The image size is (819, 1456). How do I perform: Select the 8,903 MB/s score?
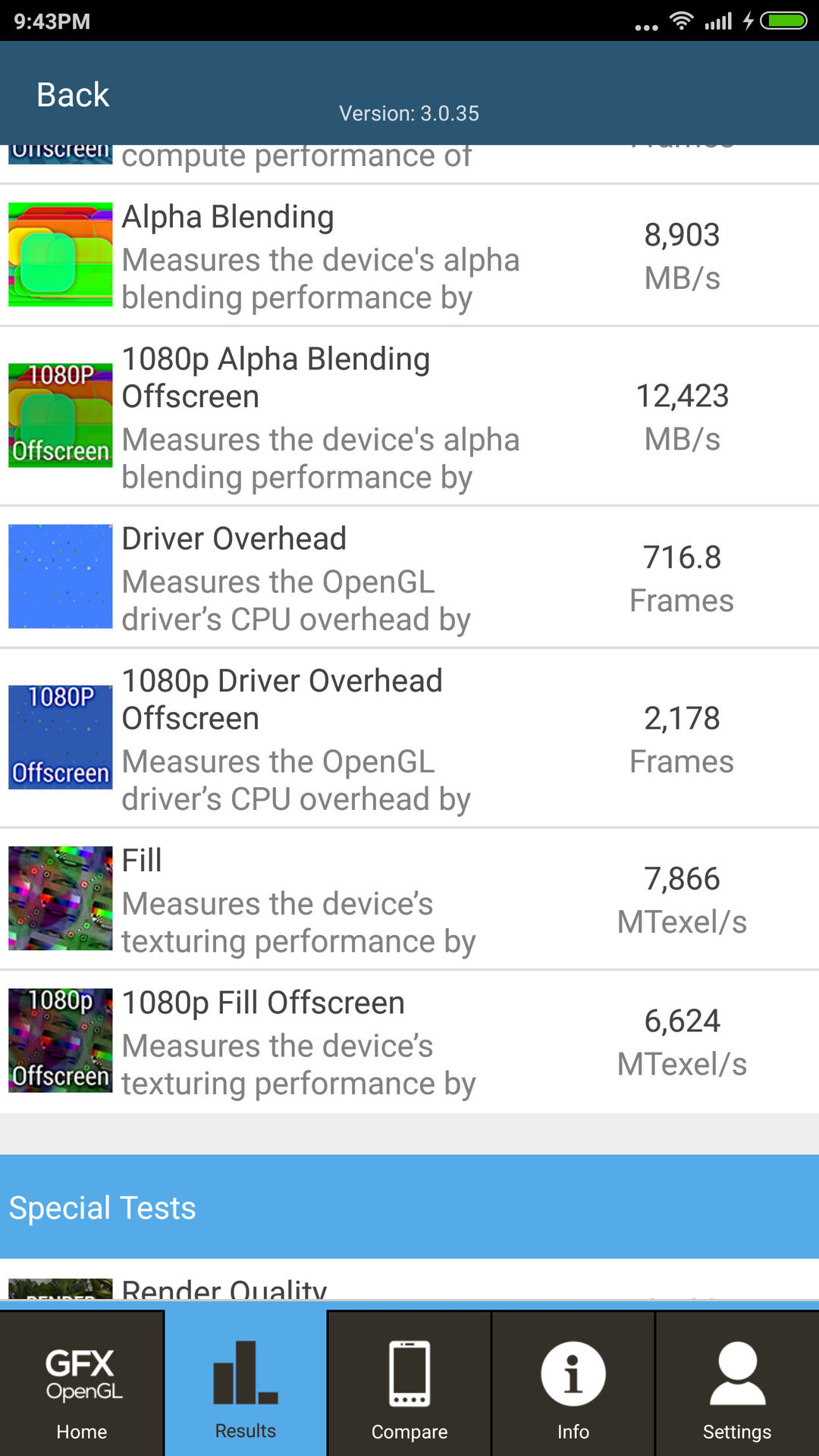(682, 256)
